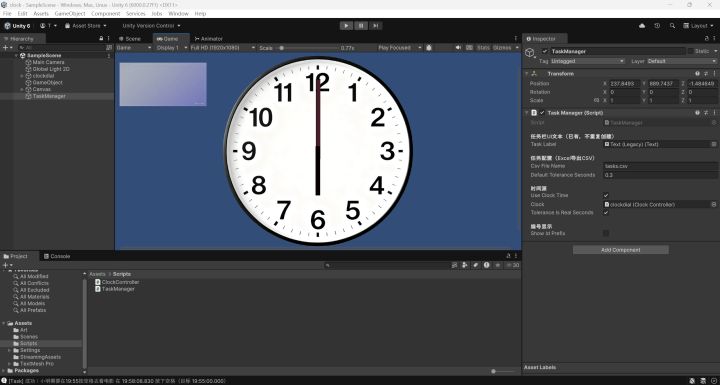Toggle the Static checkbox
Viewport: 720px width, 385px height.
pos(690,51)
